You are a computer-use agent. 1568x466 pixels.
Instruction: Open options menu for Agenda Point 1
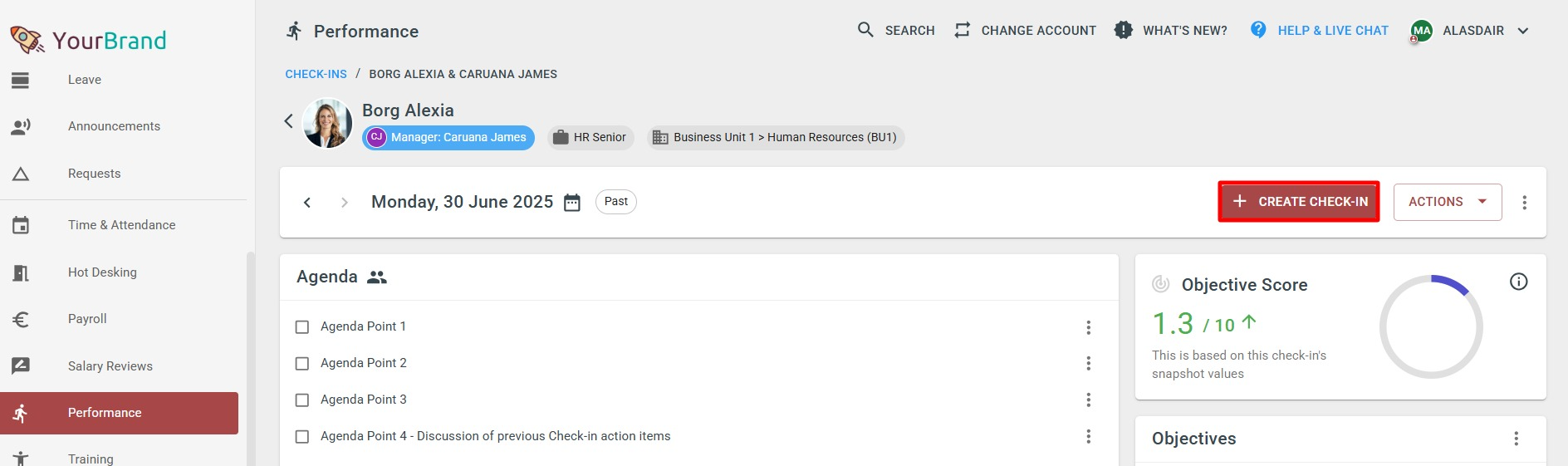coord(1088,327)
